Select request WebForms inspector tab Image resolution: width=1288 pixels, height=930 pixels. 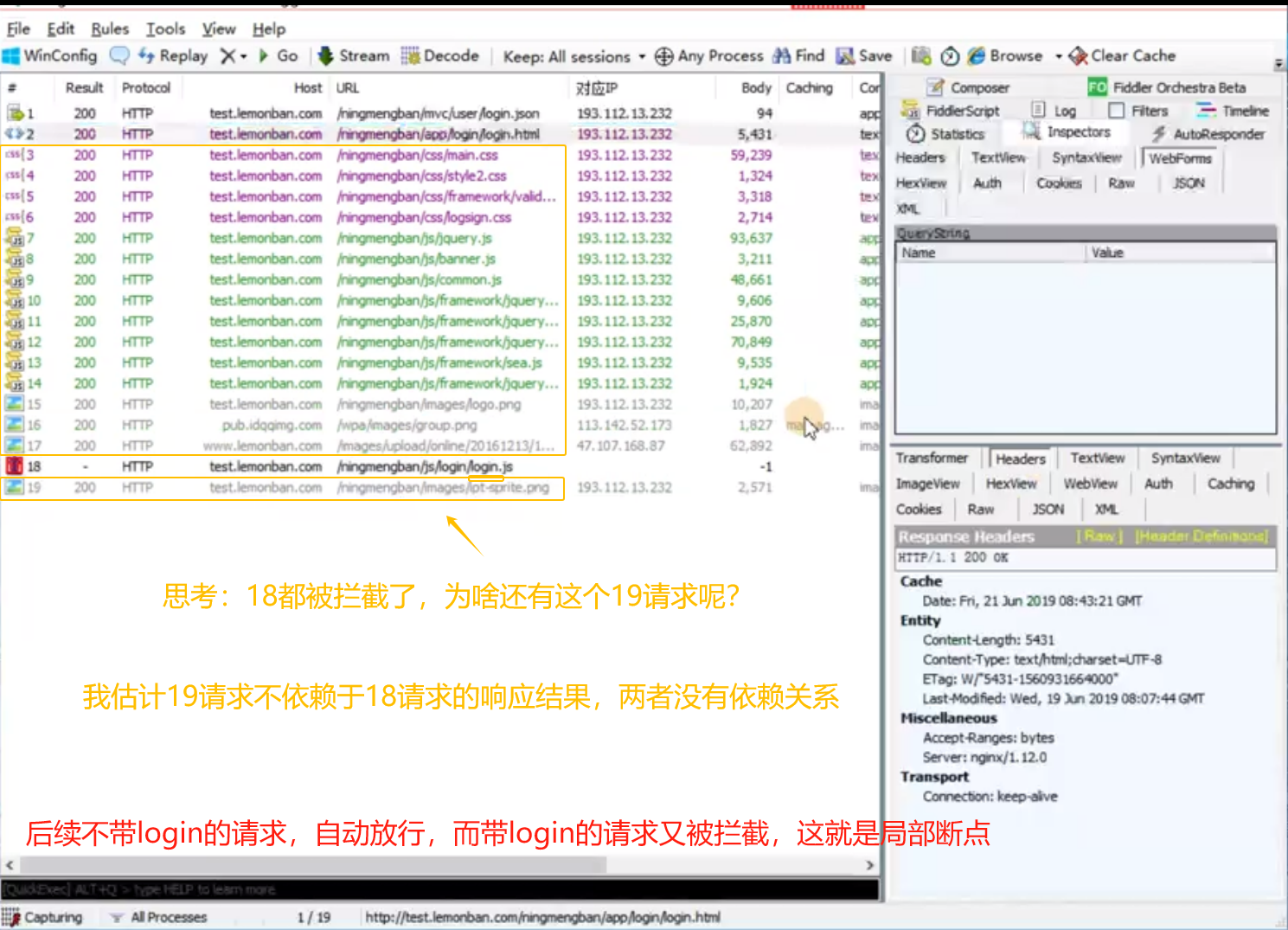[x=1180, y=158]
